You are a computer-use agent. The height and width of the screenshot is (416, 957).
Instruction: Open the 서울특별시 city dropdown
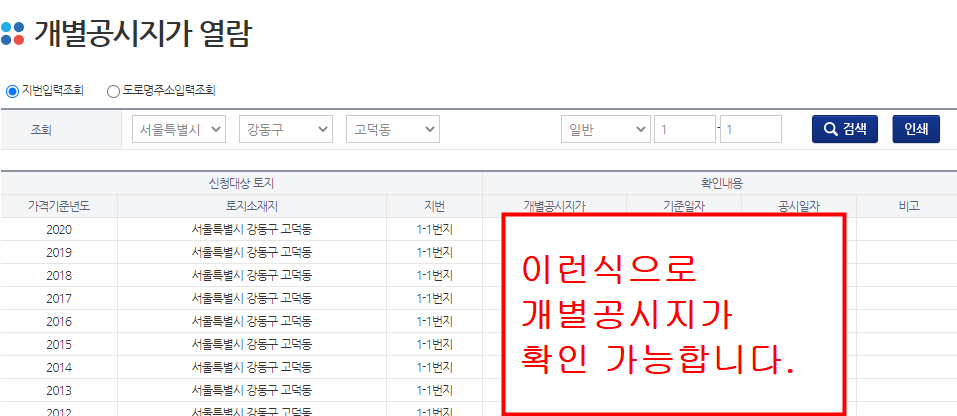coord(179,129)
